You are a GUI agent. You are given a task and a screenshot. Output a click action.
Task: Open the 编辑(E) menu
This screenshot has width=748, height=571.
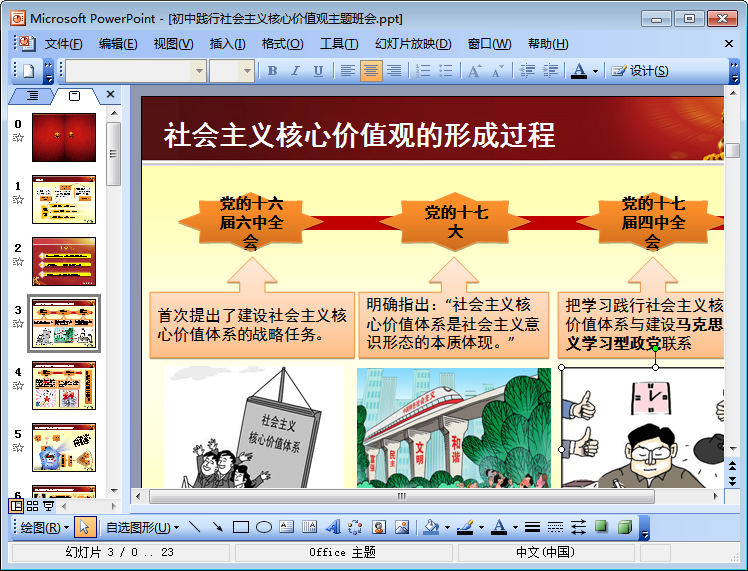coord(118,44)
